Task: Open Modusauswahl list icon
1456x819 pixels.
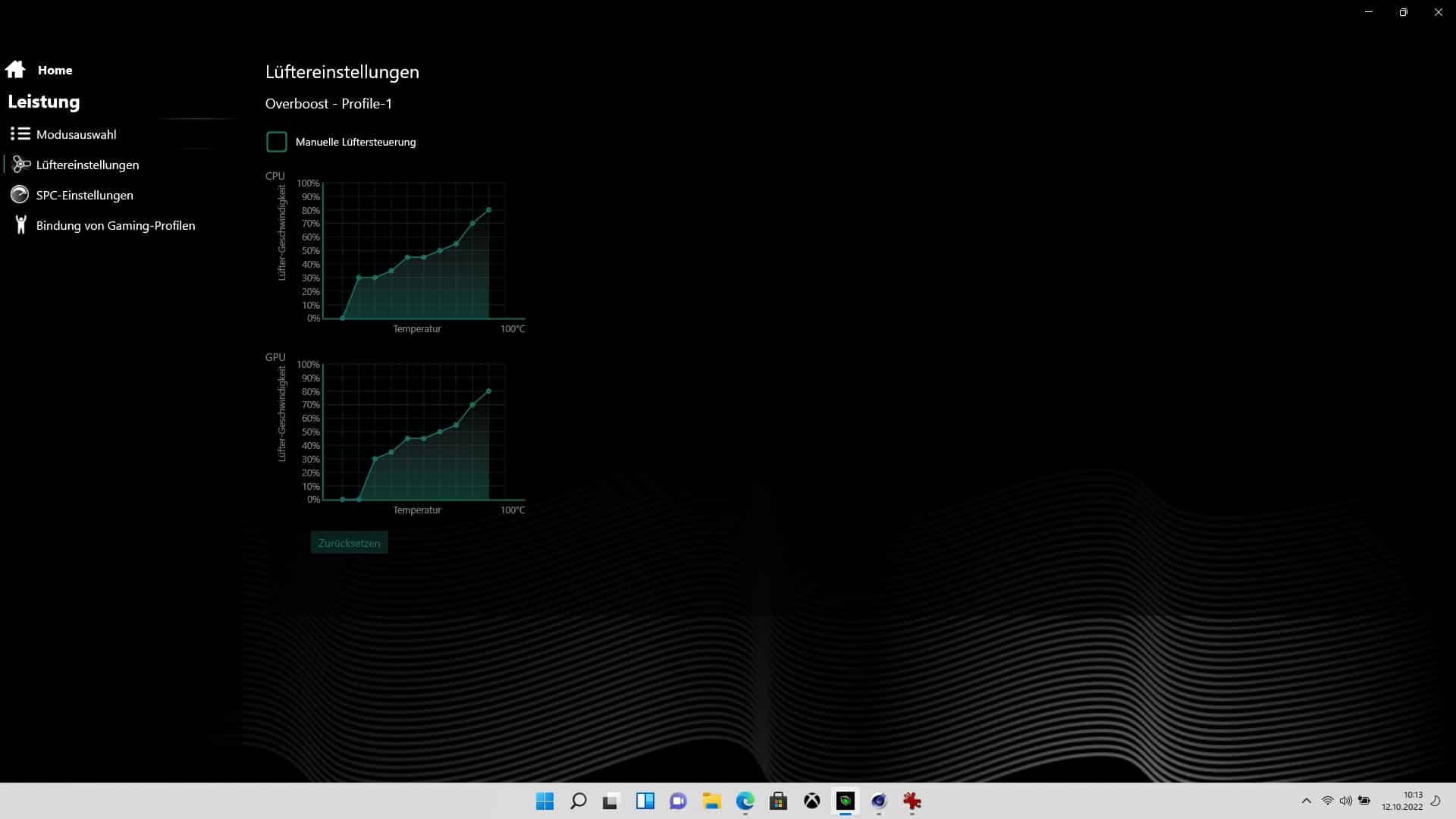Action: [x=20, y=134]
